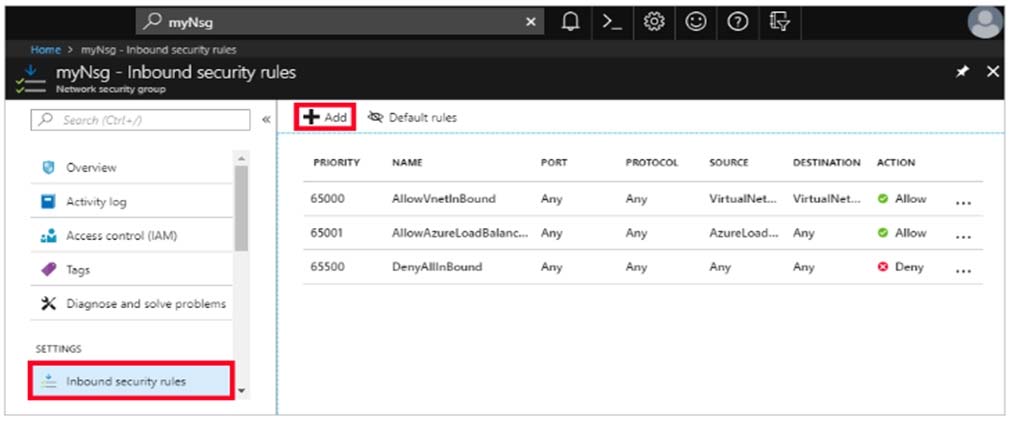Collapse the sidebar with double chevron
This screenshot has width=1011, height=422.
point(266,120)
